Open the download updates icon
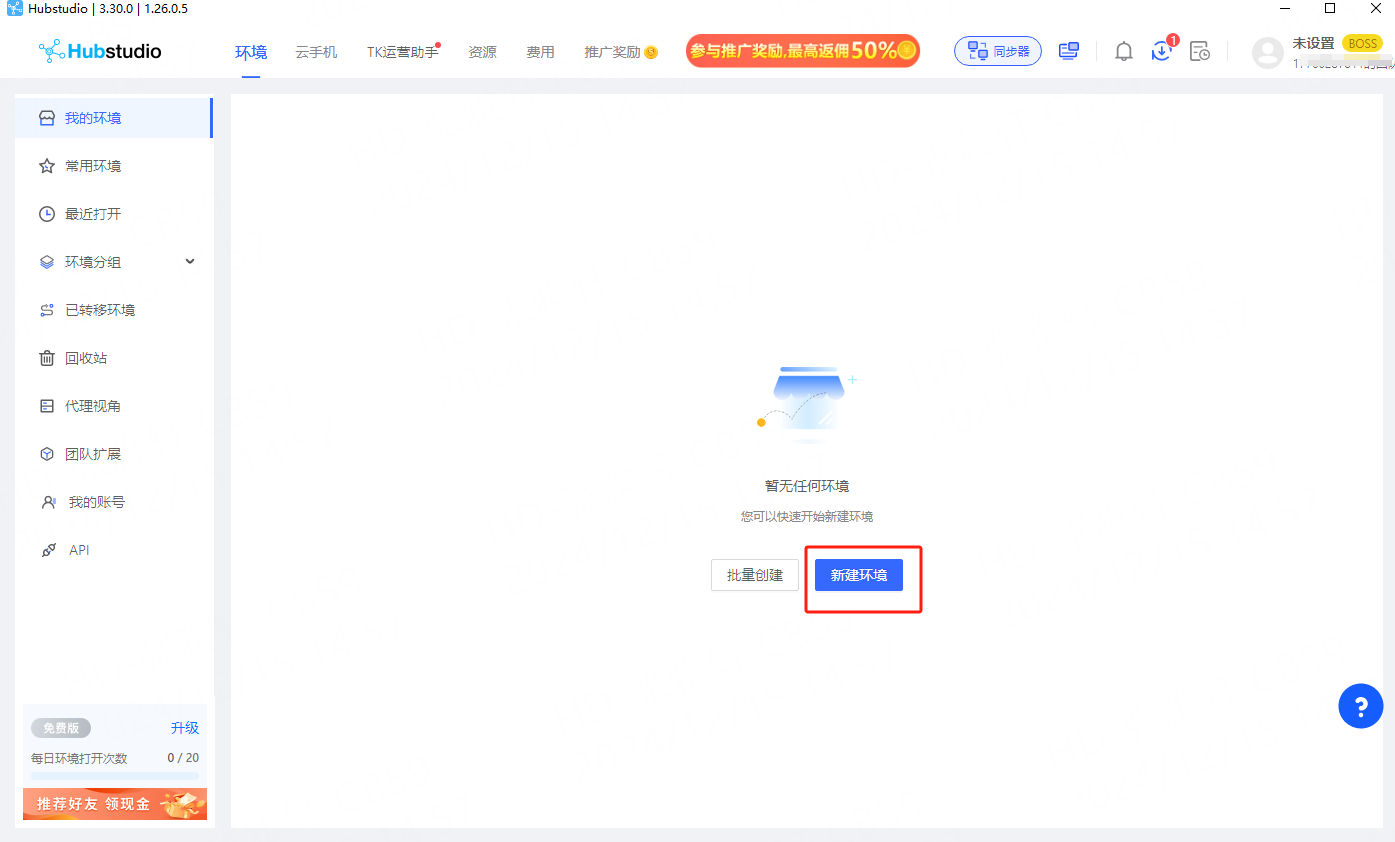Image resolution: width=1395 pixels, height=842 pixels. click(x=1161, y=51)
